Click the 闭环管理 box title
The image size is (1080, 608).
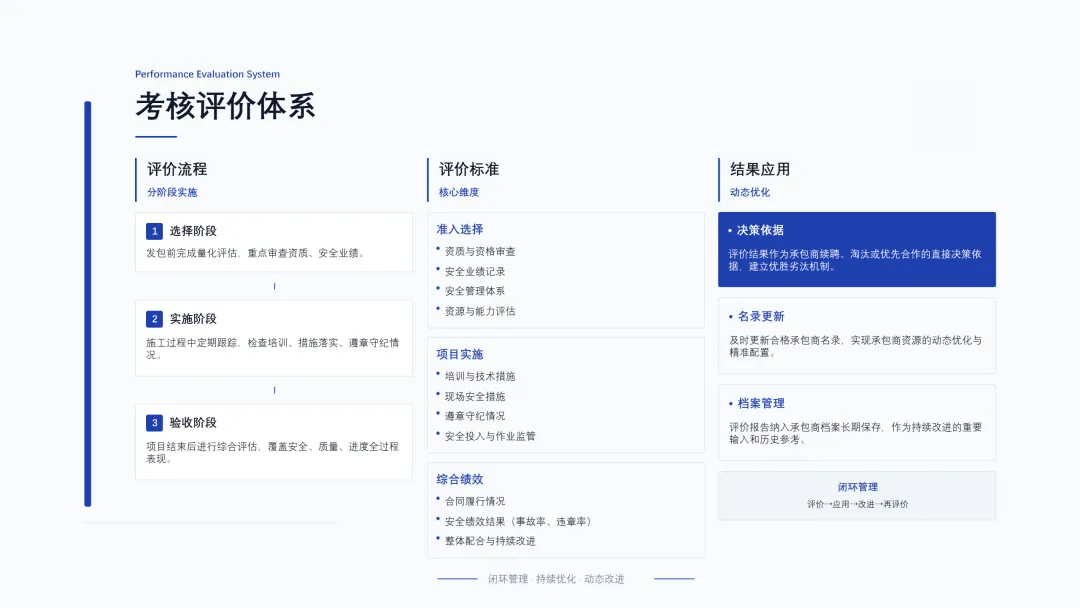point(858,487)
